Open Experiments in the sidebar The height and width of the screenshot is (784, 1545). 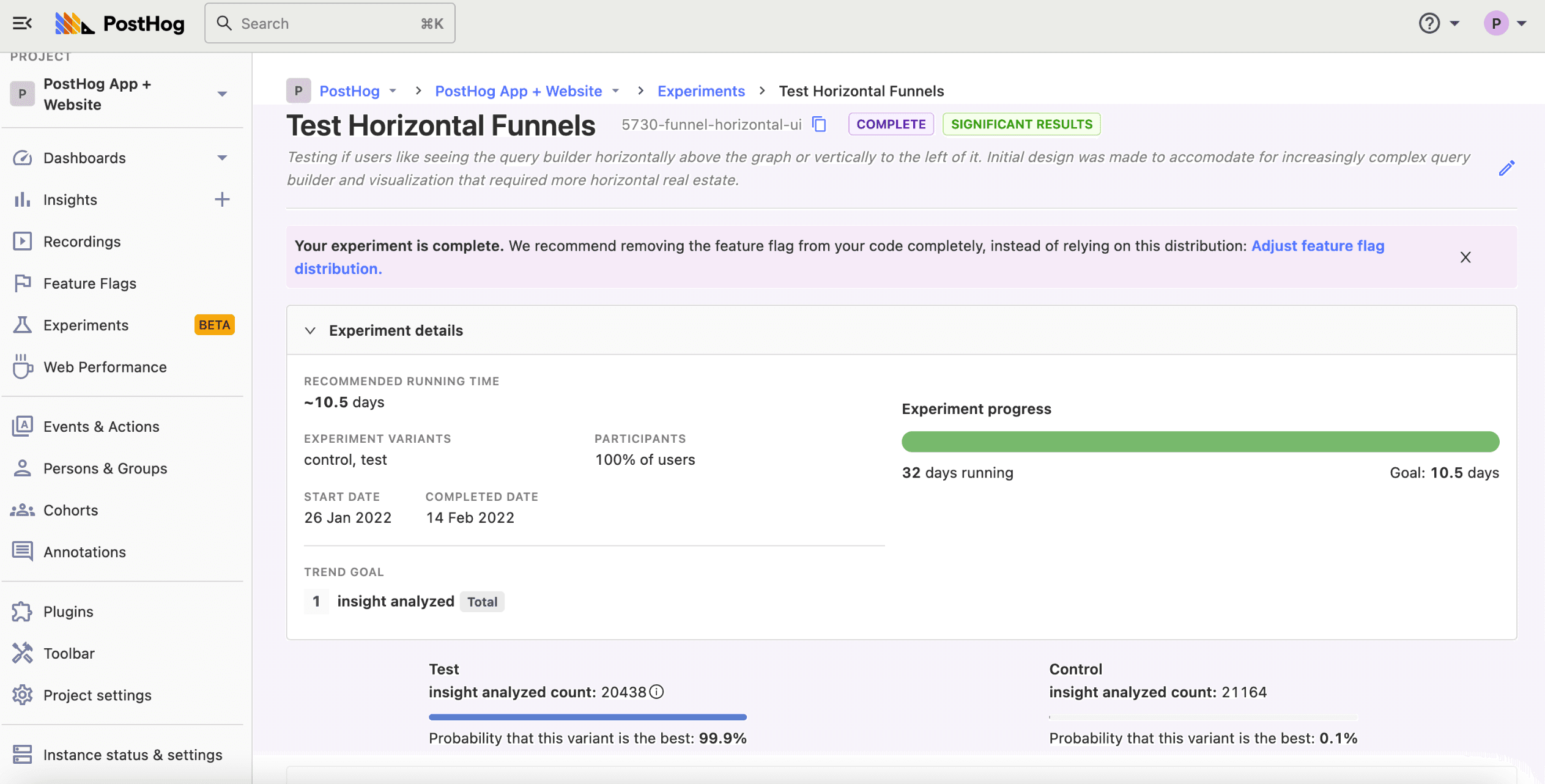(86, 325)
